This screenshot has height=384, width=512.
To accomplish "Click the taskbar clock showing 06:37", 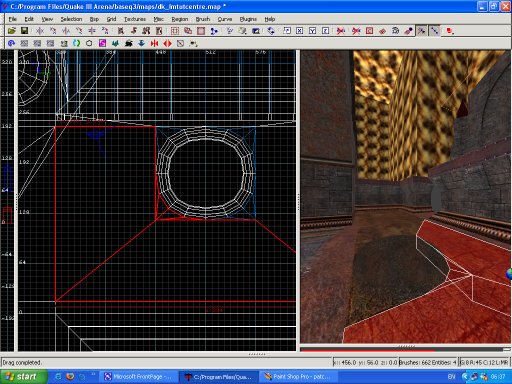I will (x=498, y=377).
